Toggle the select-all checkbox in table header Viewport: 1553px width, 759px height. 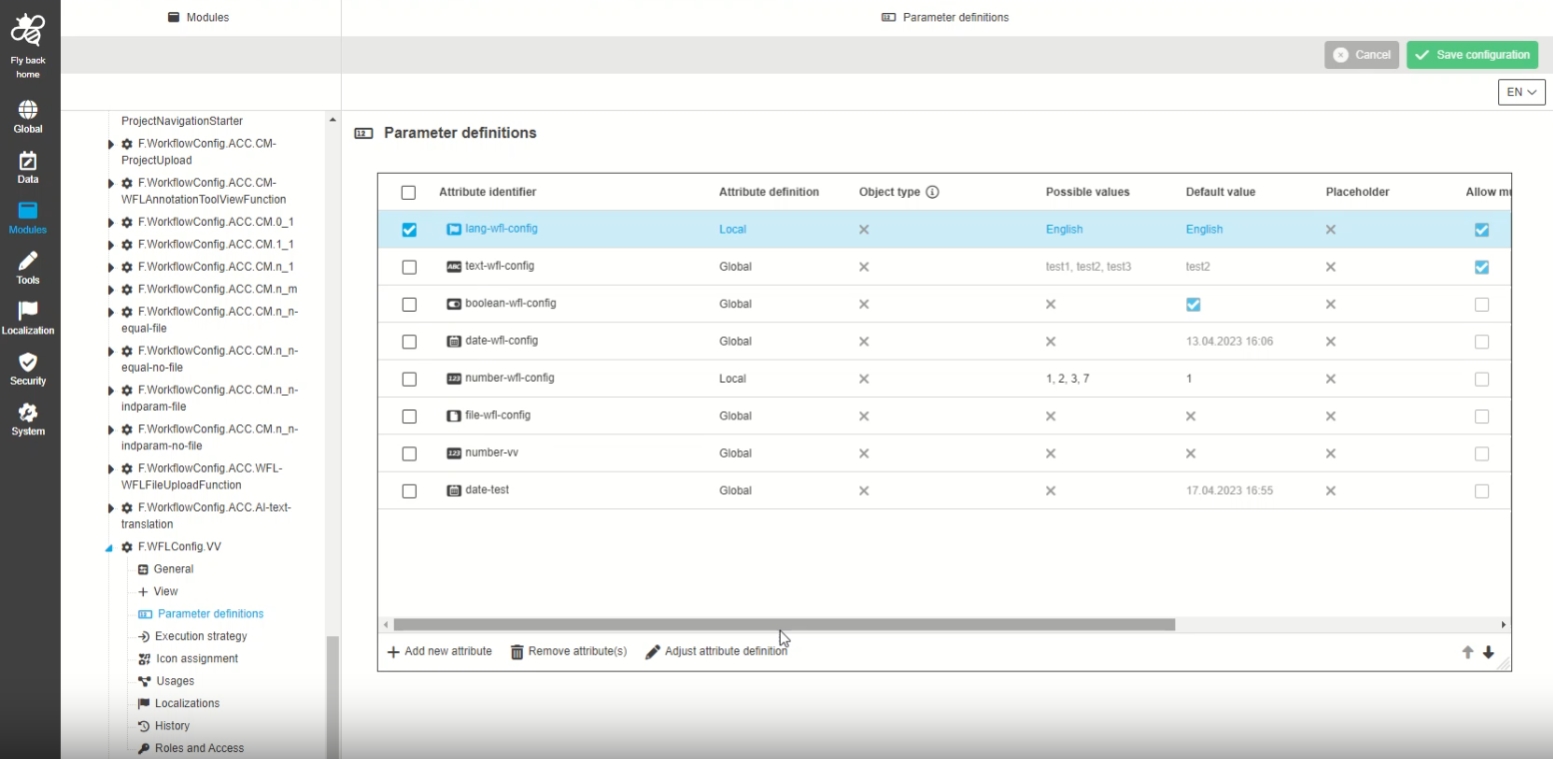(x=409, y=192)
